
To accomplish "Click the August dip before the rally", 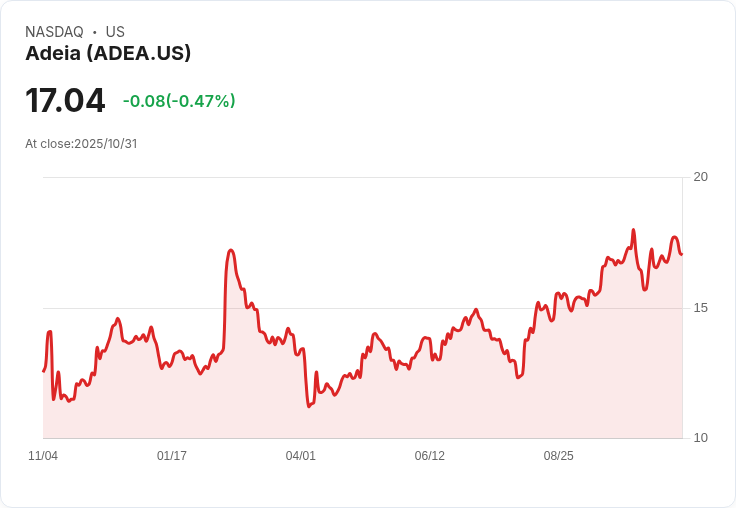I will point(518,377).
